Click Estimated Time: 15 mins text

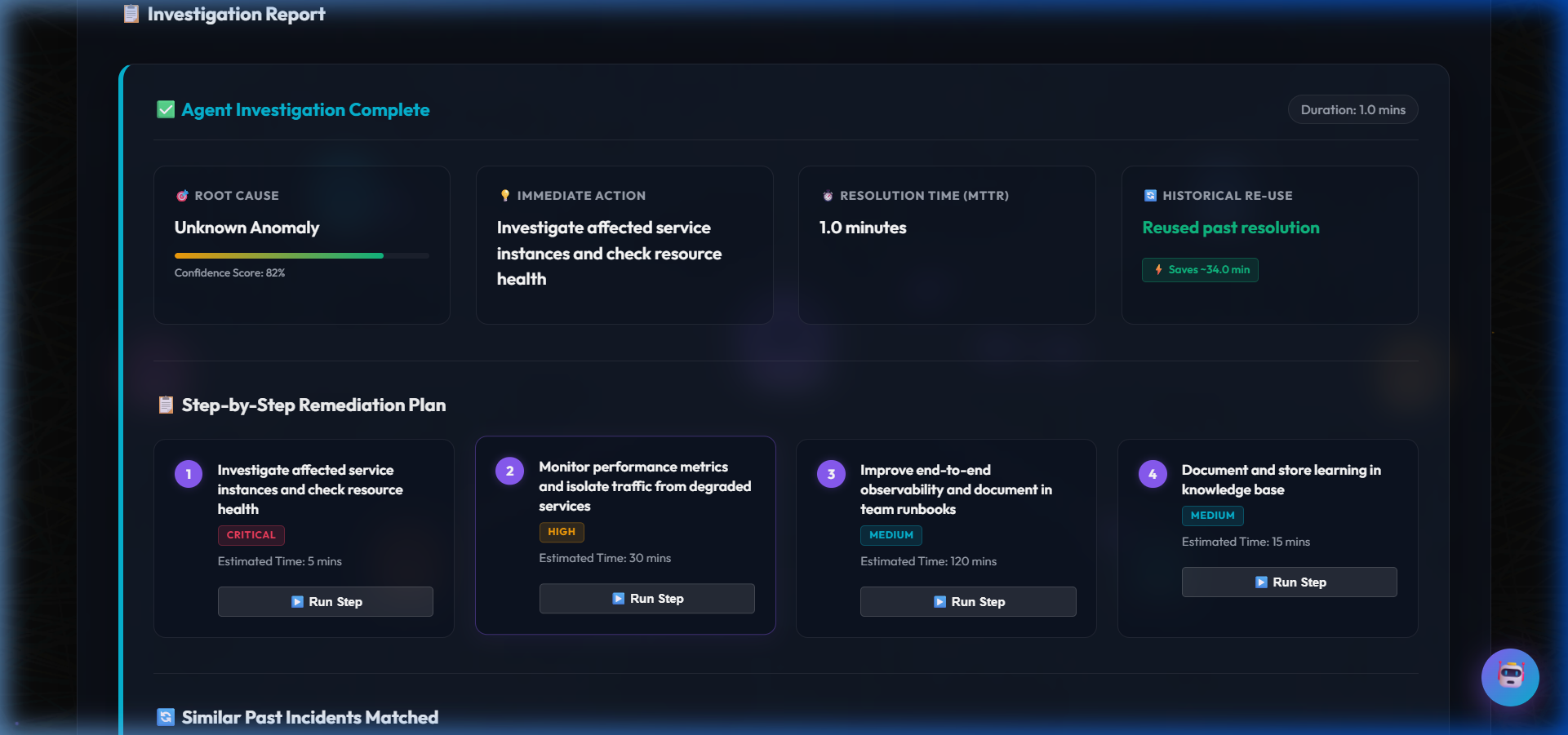tap(1246, 542)
